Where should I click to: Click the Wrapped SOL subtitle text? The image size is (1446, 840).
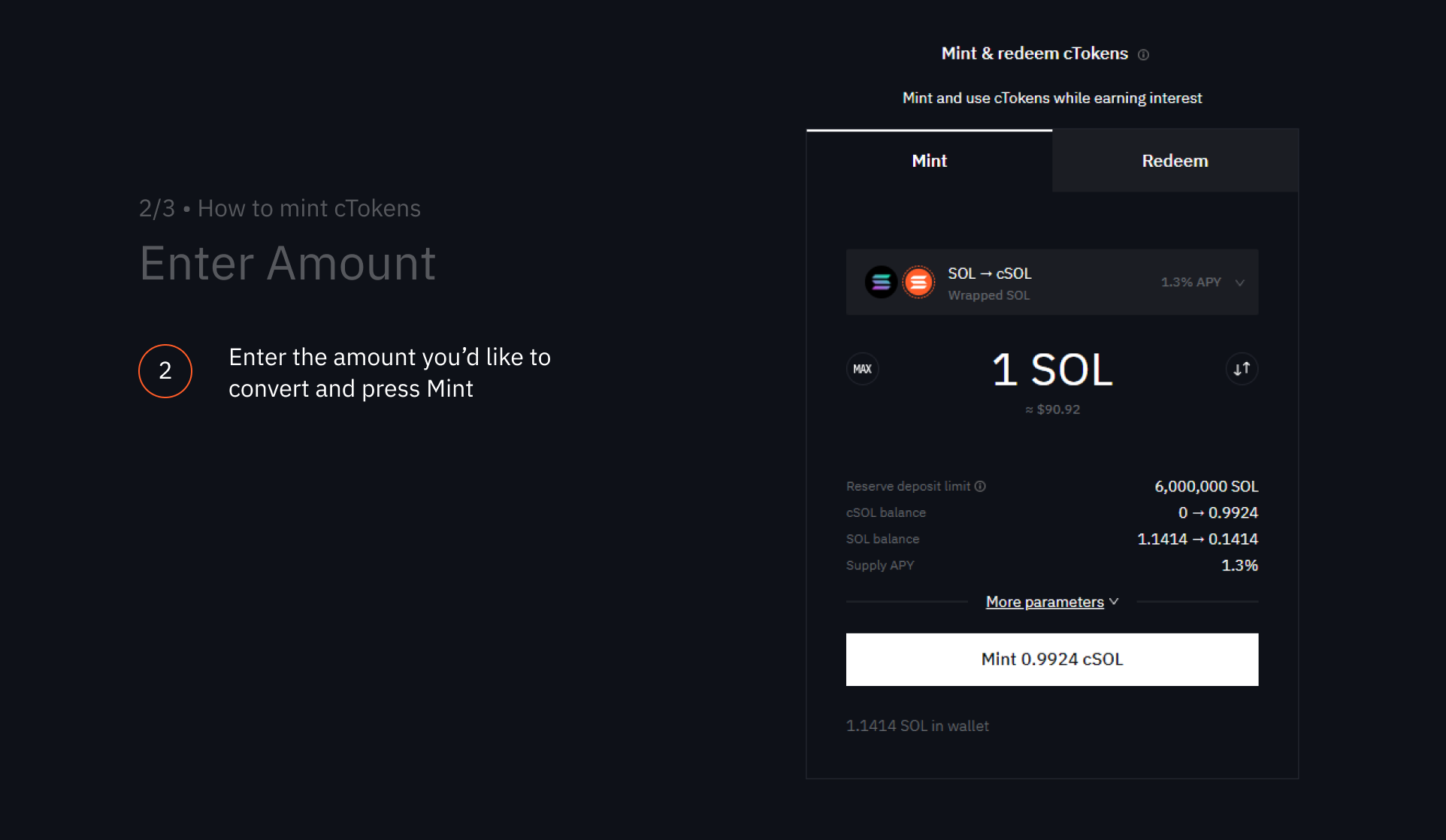(x=988, y=295)
